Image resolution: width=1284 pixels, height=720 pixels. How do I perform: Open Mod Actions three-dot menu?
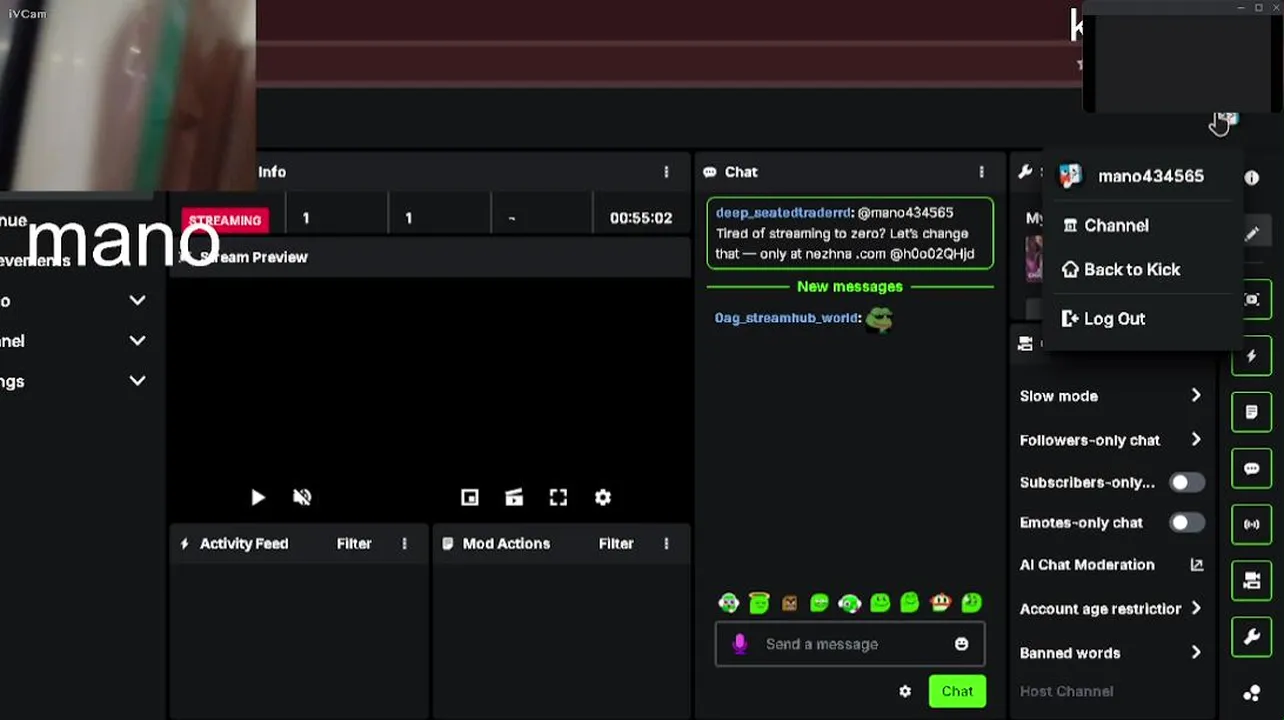(666, 544)
